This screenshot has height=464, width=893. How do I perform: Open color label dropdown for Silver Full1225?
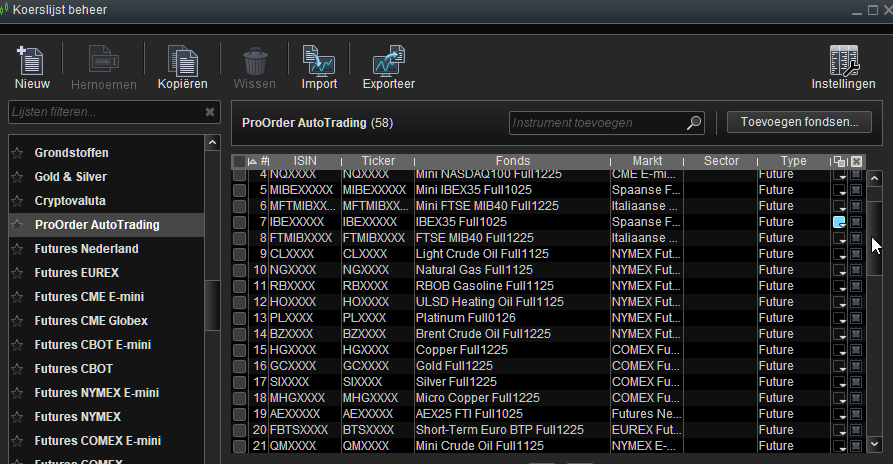839,382
